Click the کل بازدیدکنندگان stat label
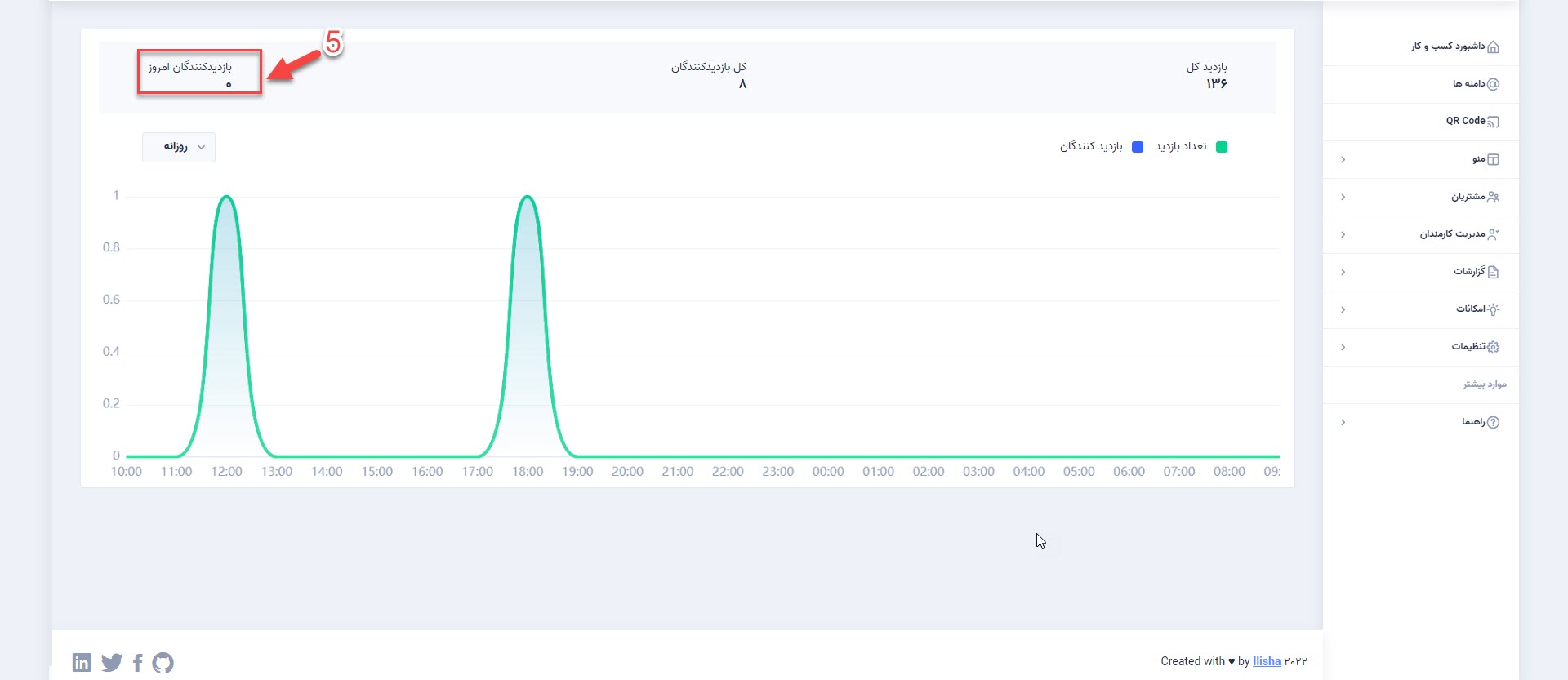 point(709,67)
